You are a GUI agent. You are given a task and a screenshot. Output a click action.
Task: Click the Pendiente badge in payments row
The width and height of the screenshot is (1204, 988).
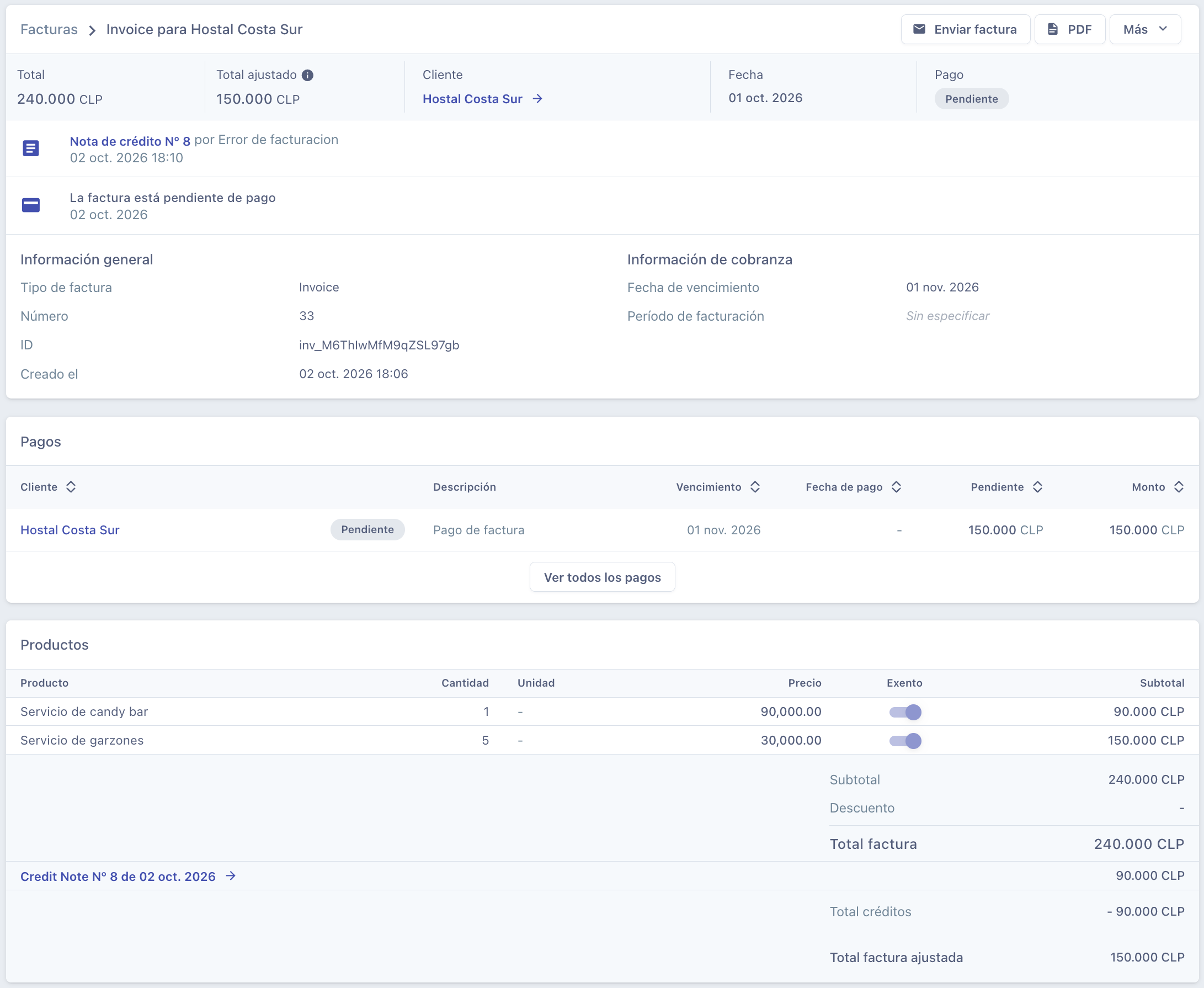[x=367, y=529]
